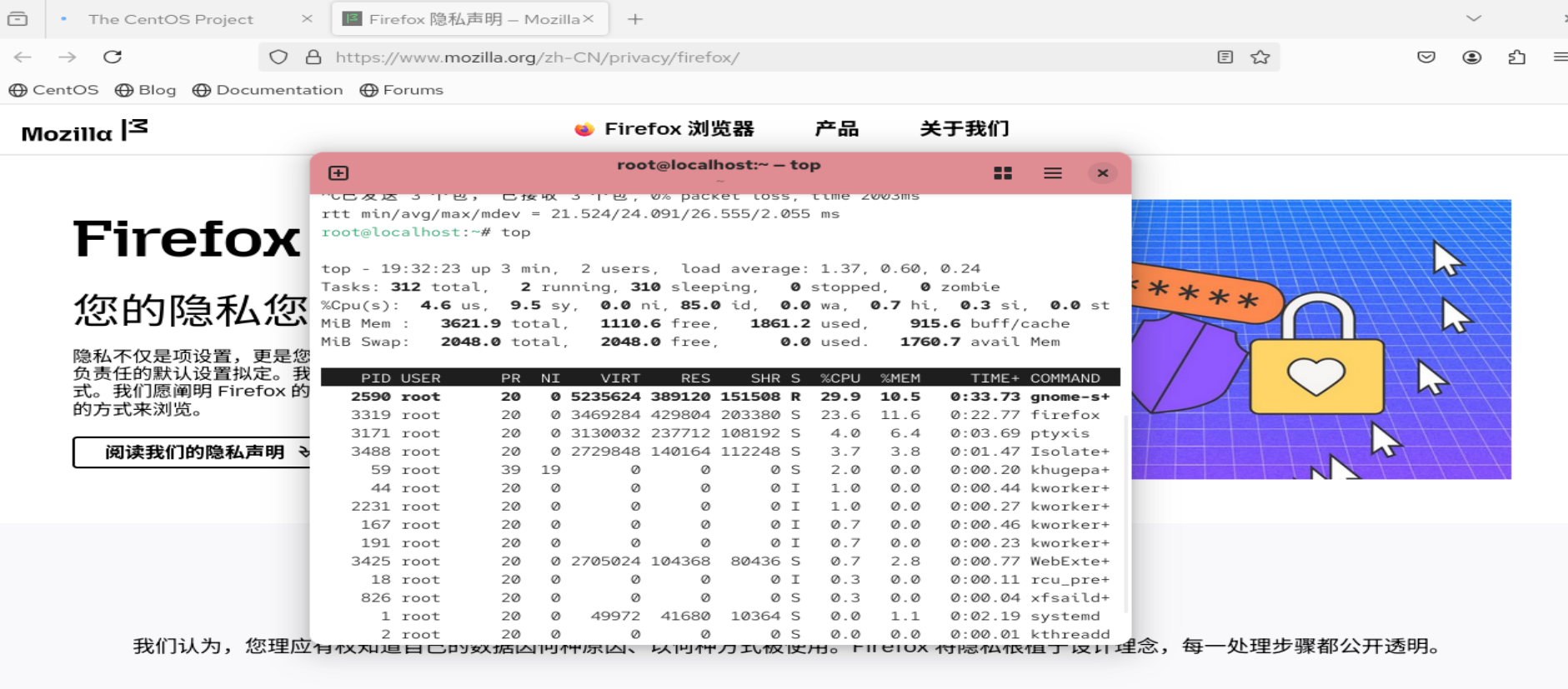Select the ptyxis process row
The image size is (1568, 689).
point(720,433)
